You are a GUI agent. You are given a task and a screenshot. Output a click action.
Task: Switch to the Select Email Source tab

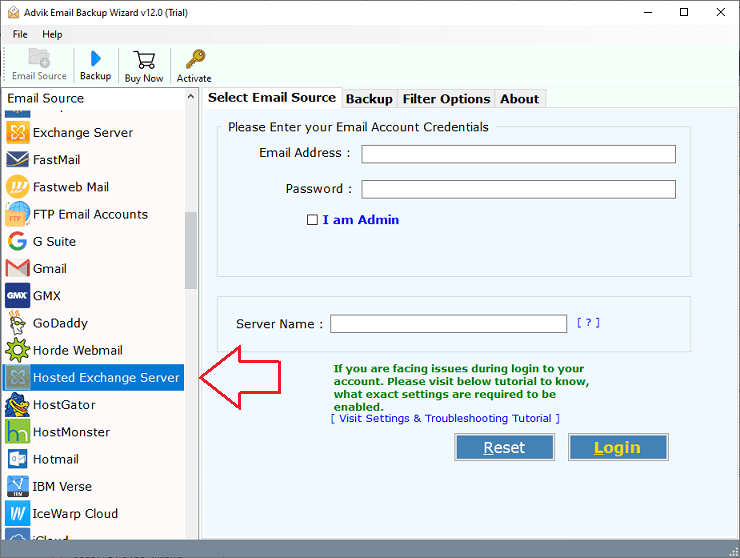[272, 98]
